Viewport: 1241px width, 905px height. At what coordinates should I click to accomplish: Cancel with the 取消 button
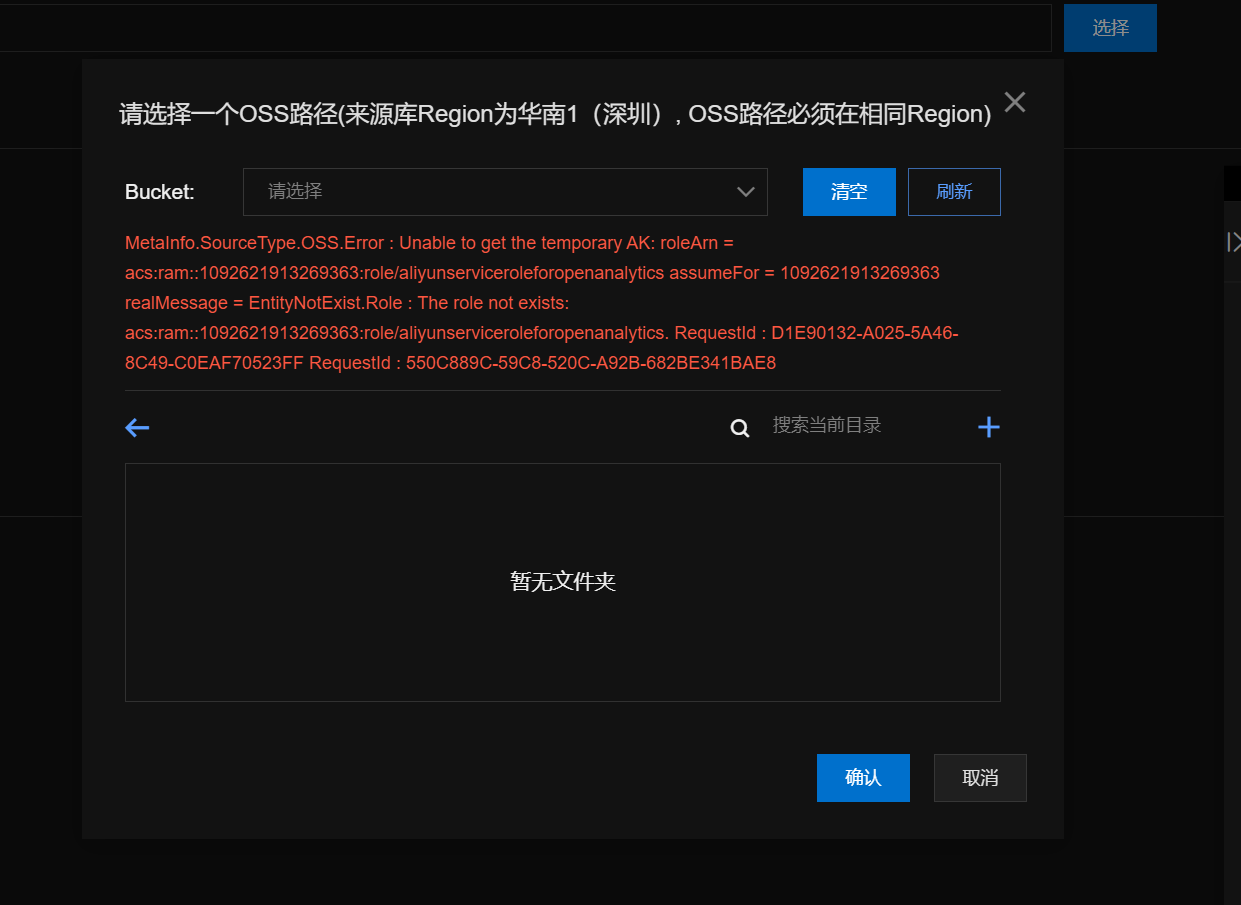point(980,778)
